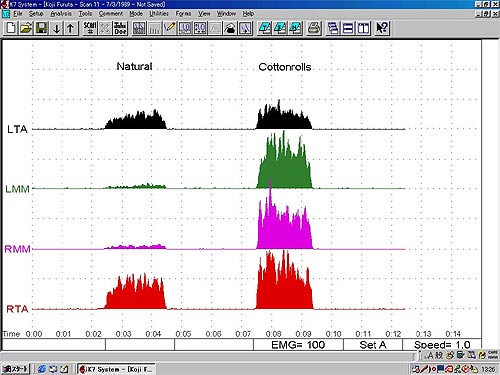This screenshot has width=500, height=375.
Task: Click the Set A status field
Action: pos(373,345)
